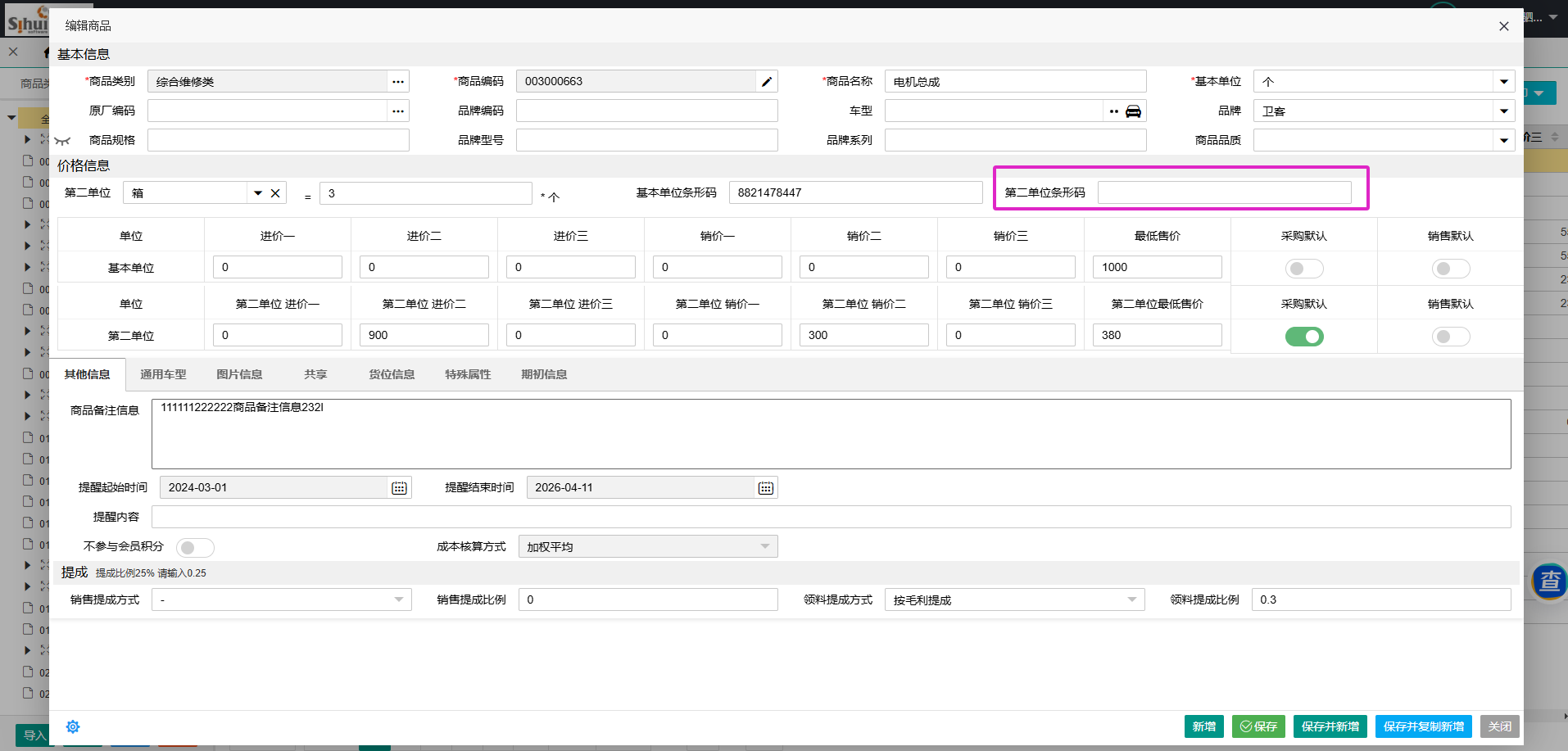Screen dimensions: 1568x751
Task: Open calendar for 提醒起始时间
Action: pyautogui.click(x=399, y=488)
